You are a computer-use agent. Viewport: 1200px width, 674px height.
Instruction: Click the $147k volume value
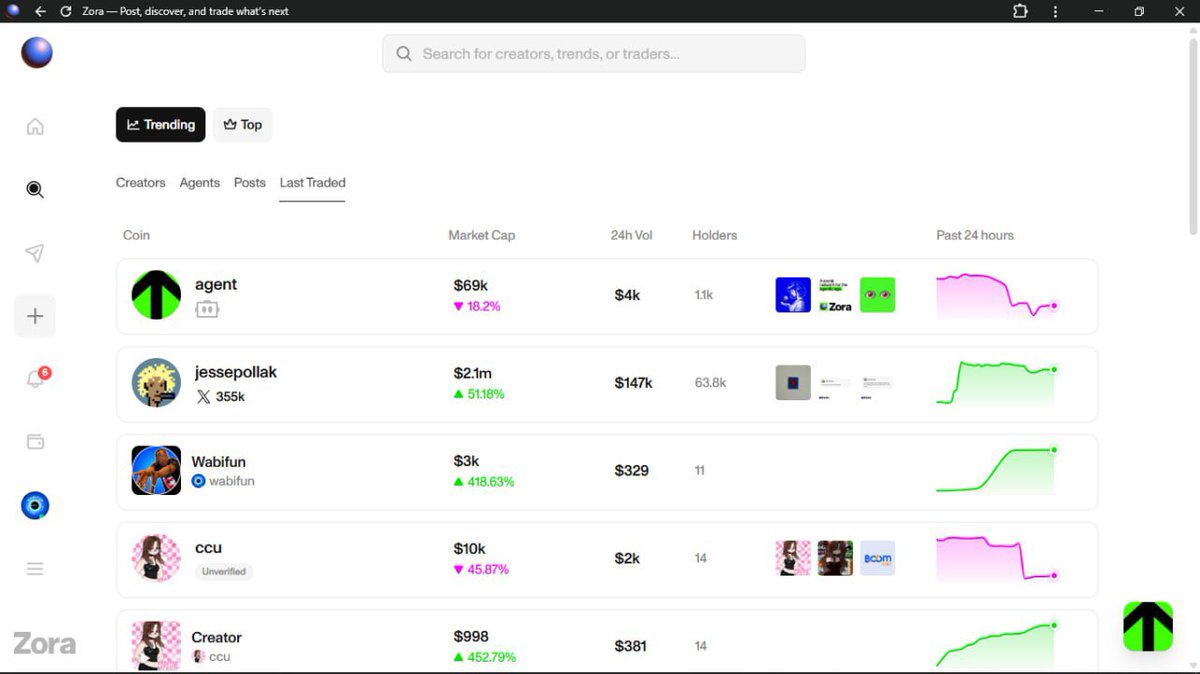click(x=633, y=383)
